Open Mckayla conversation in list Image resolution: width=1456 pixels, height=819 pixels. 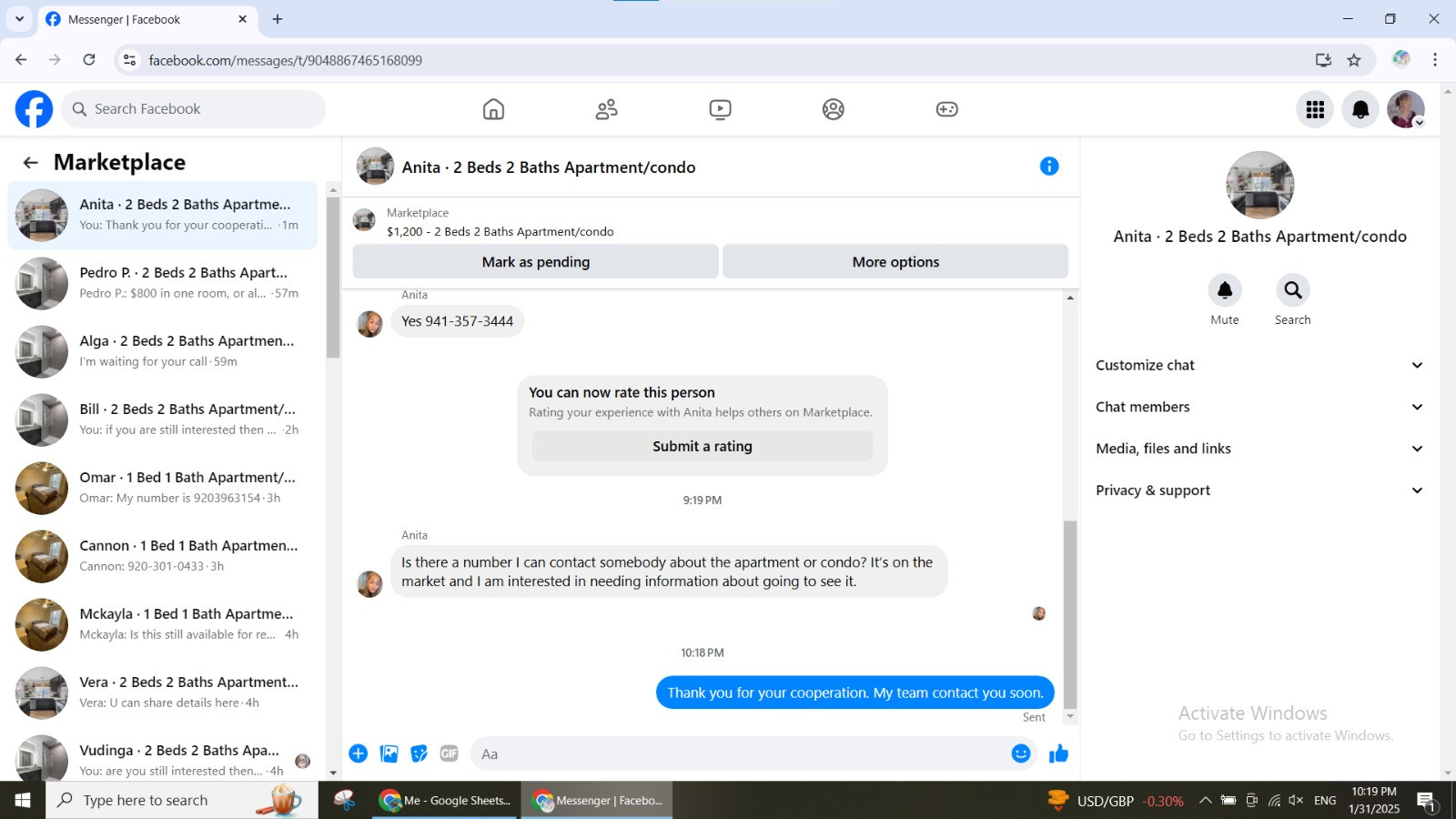click(x=164, y=624)
